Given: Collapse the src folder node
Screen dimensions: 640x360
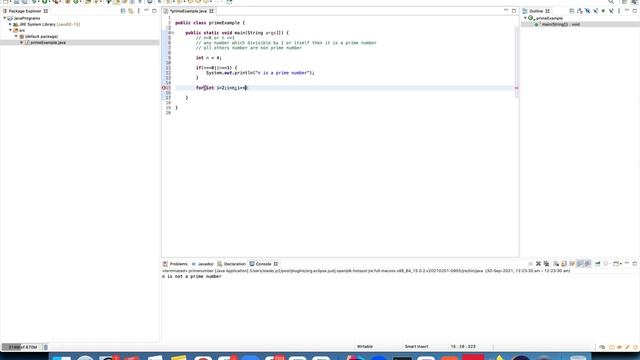Looking at the screenshot, I should (x=10, y=30).
